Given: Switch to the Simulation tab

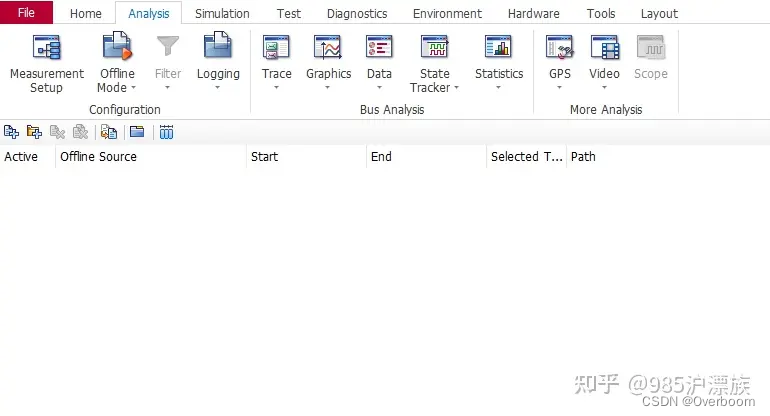Looking at the screenshot, I should pyautogui.click(x=222, y=13).
